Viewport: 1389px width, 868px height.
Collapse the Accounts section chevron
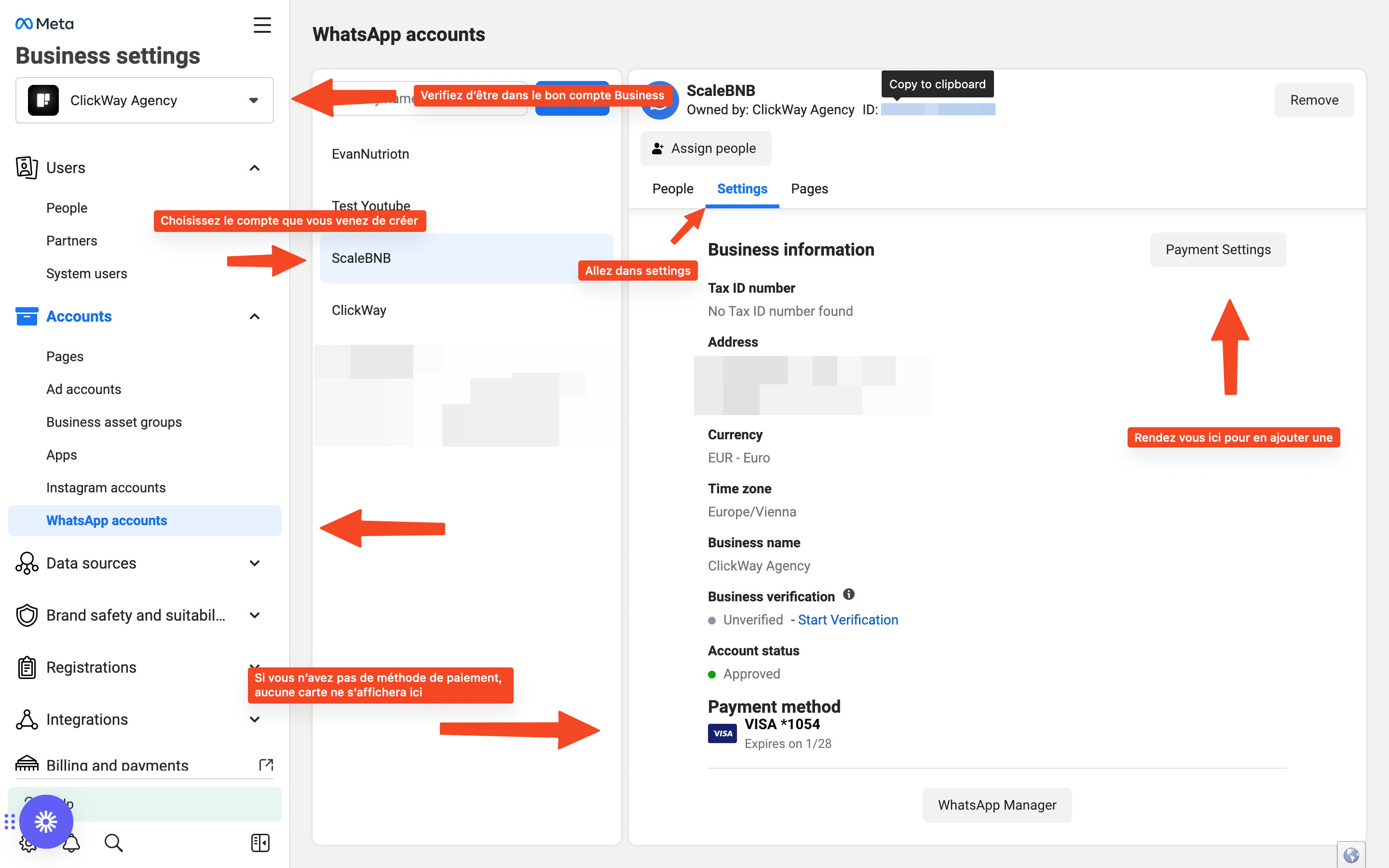click(255, 316)
